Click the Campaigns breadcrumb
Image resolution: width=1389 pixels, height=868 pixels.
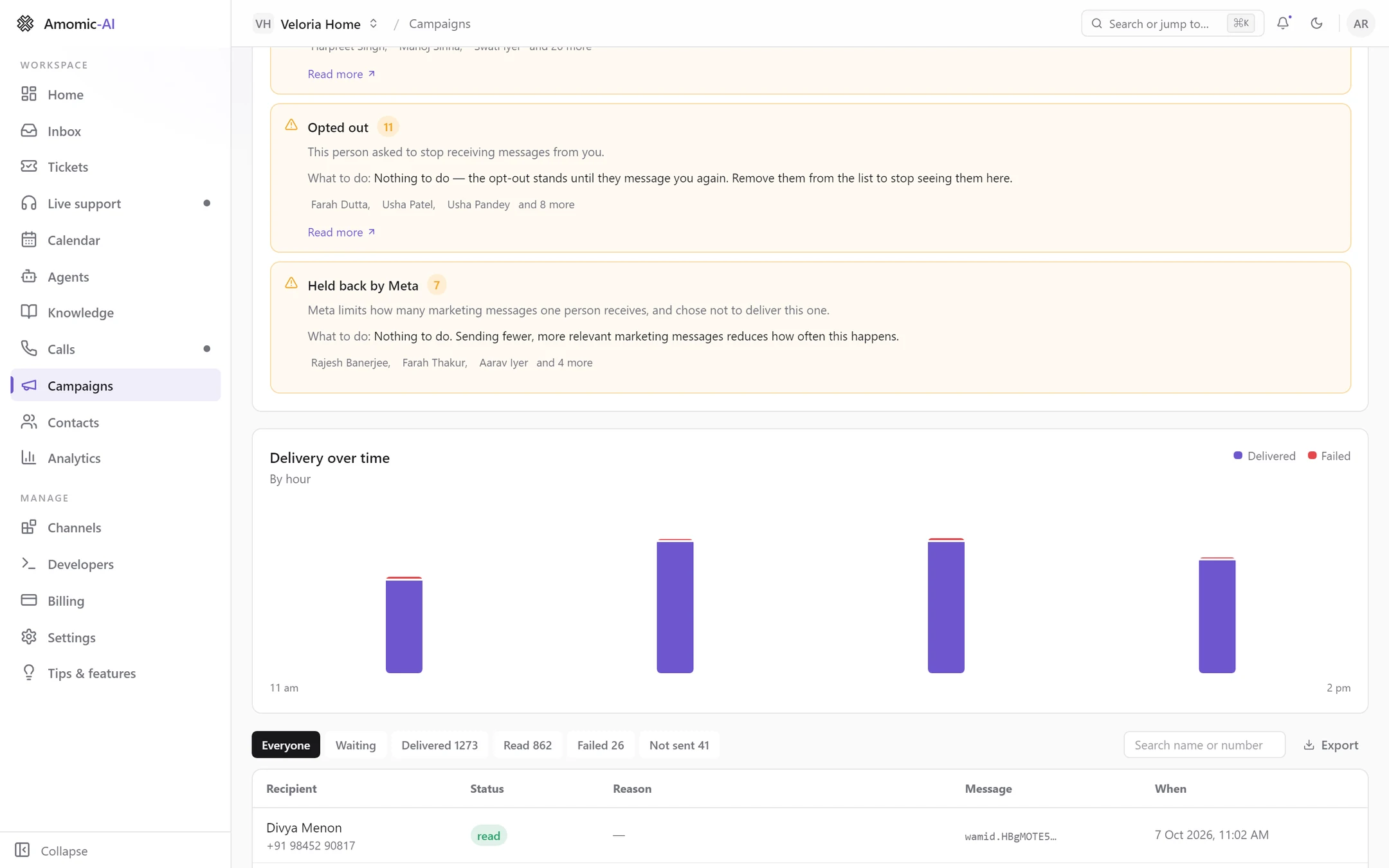coord(440,24)
